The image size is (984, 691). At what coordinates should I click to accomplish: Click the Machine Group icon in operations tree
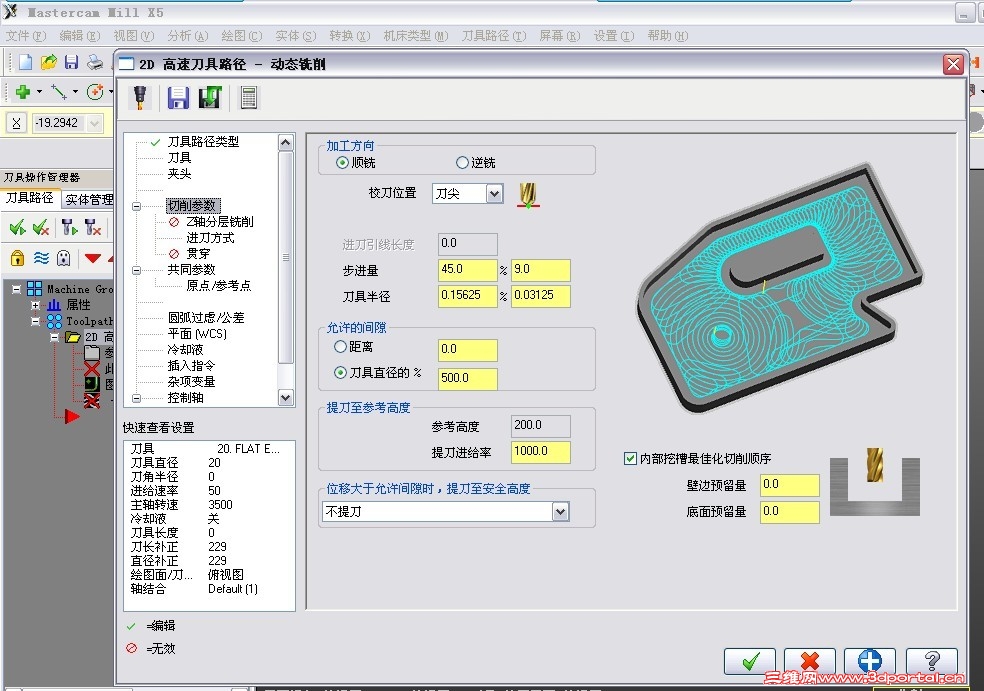(35, 289)
